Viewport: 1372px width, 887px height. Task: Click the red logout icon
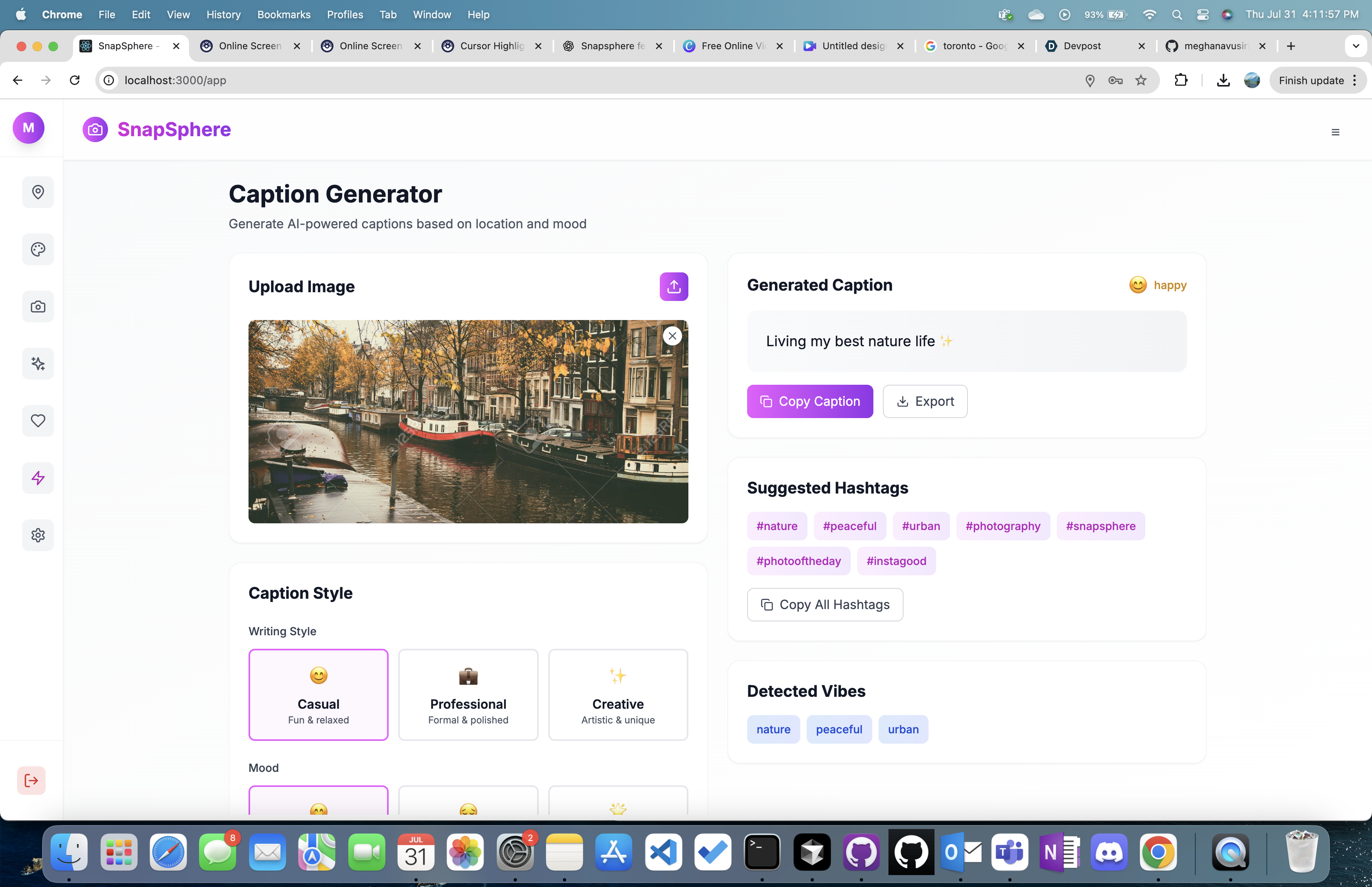[x=31, y=781]
